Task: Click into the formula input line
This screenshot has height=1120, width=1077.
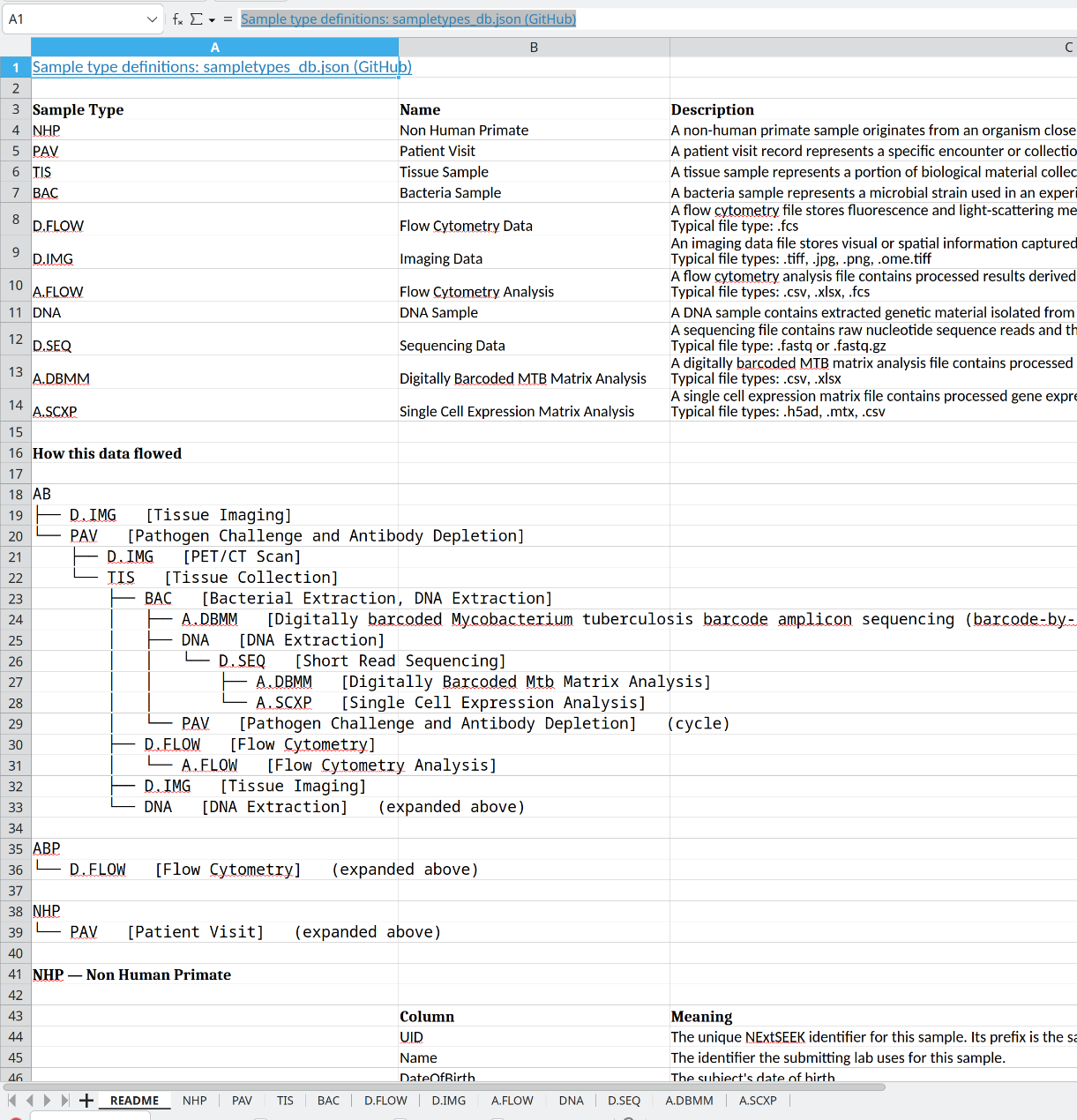Action: tap(657, 19)
